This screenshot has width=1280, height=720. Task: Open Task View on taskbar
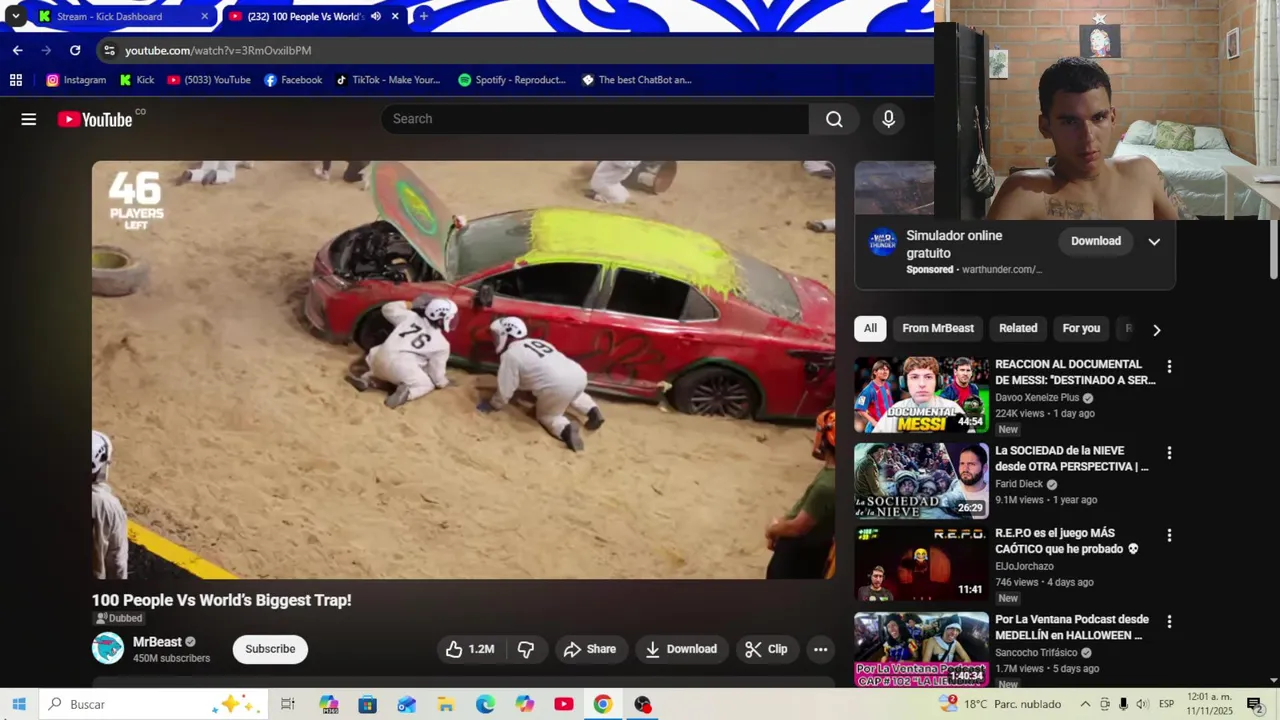coord(288,704)
